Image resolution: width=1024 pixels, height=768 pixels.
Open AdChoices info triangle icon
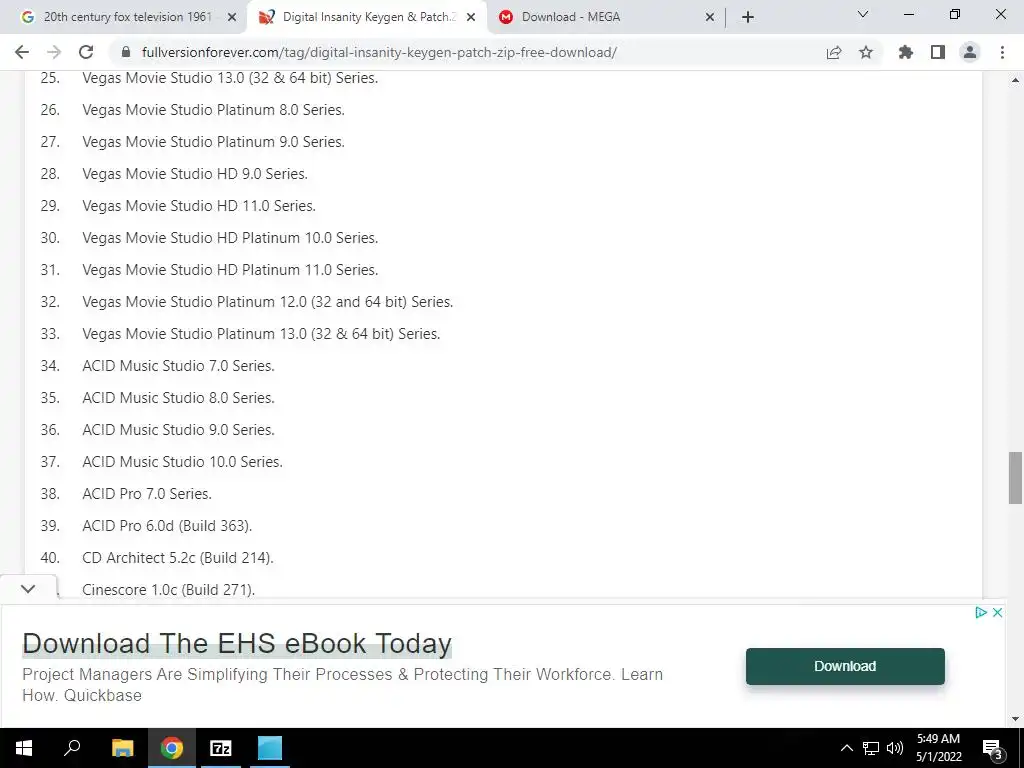coord(980,613)
